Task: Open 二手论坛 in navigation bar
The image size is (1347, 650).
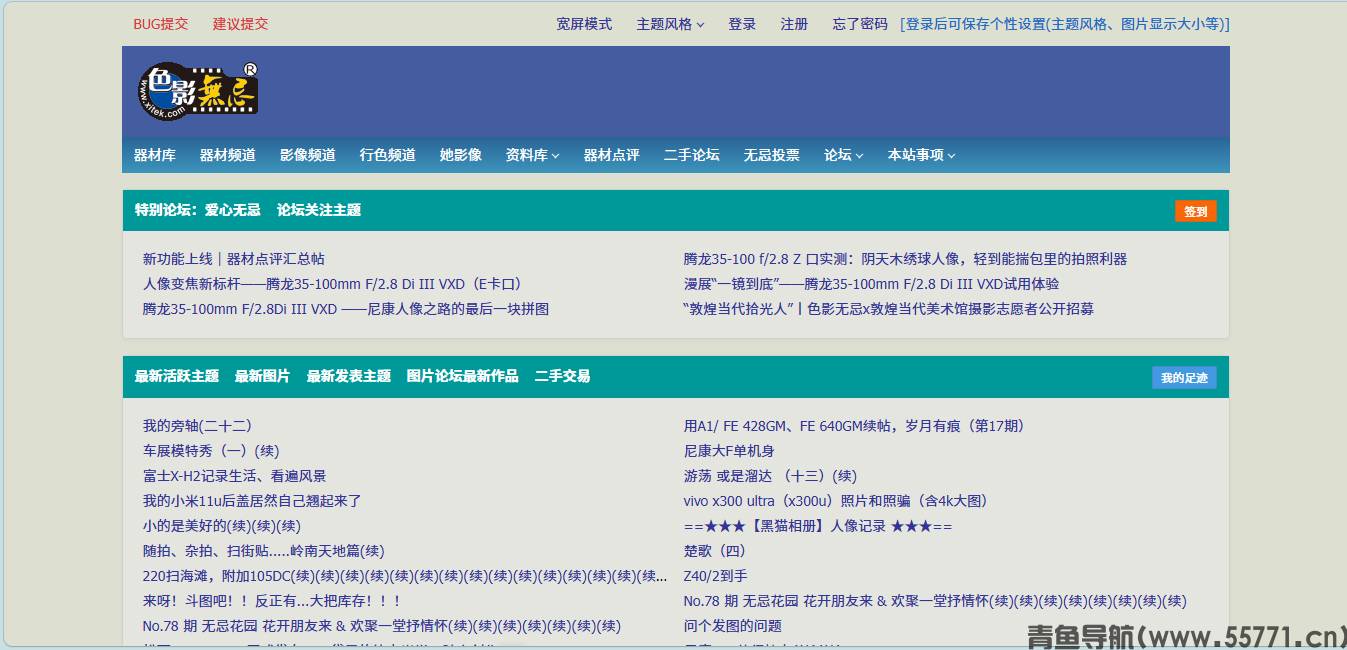Action: pyautogui.click(x=692, y=155)
